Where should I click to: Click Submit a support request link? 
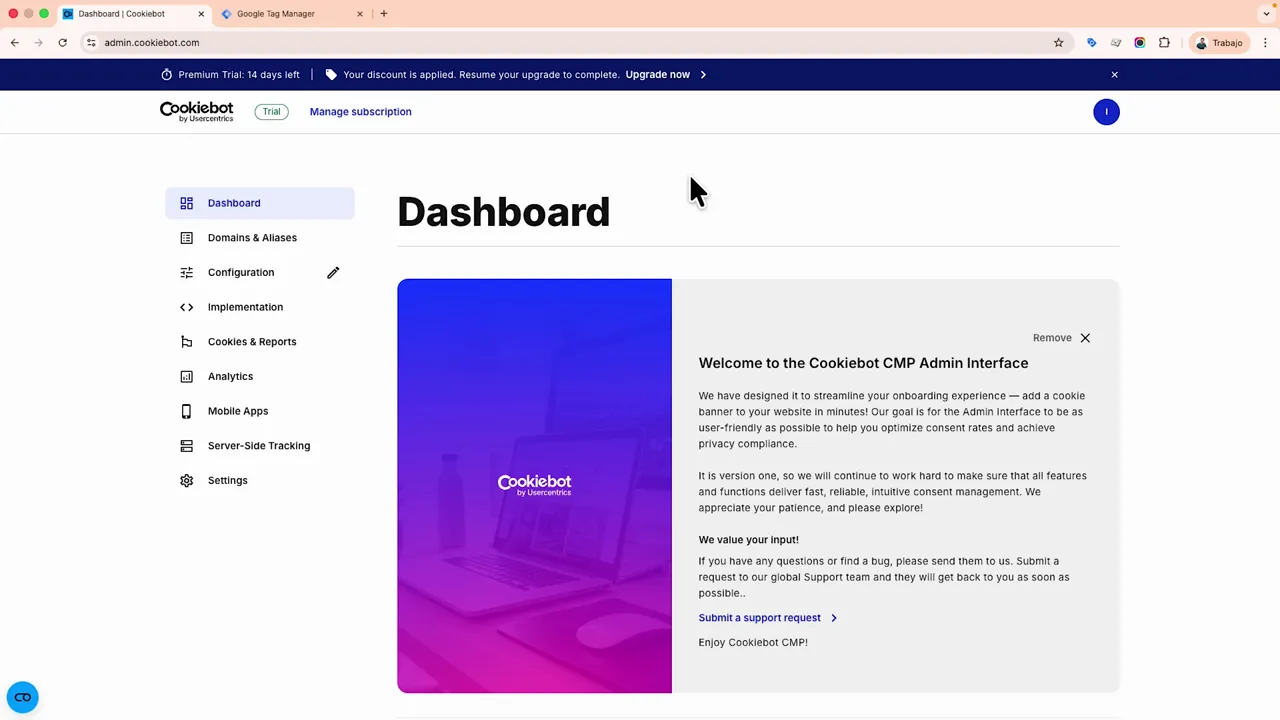[x=759, y=618]
